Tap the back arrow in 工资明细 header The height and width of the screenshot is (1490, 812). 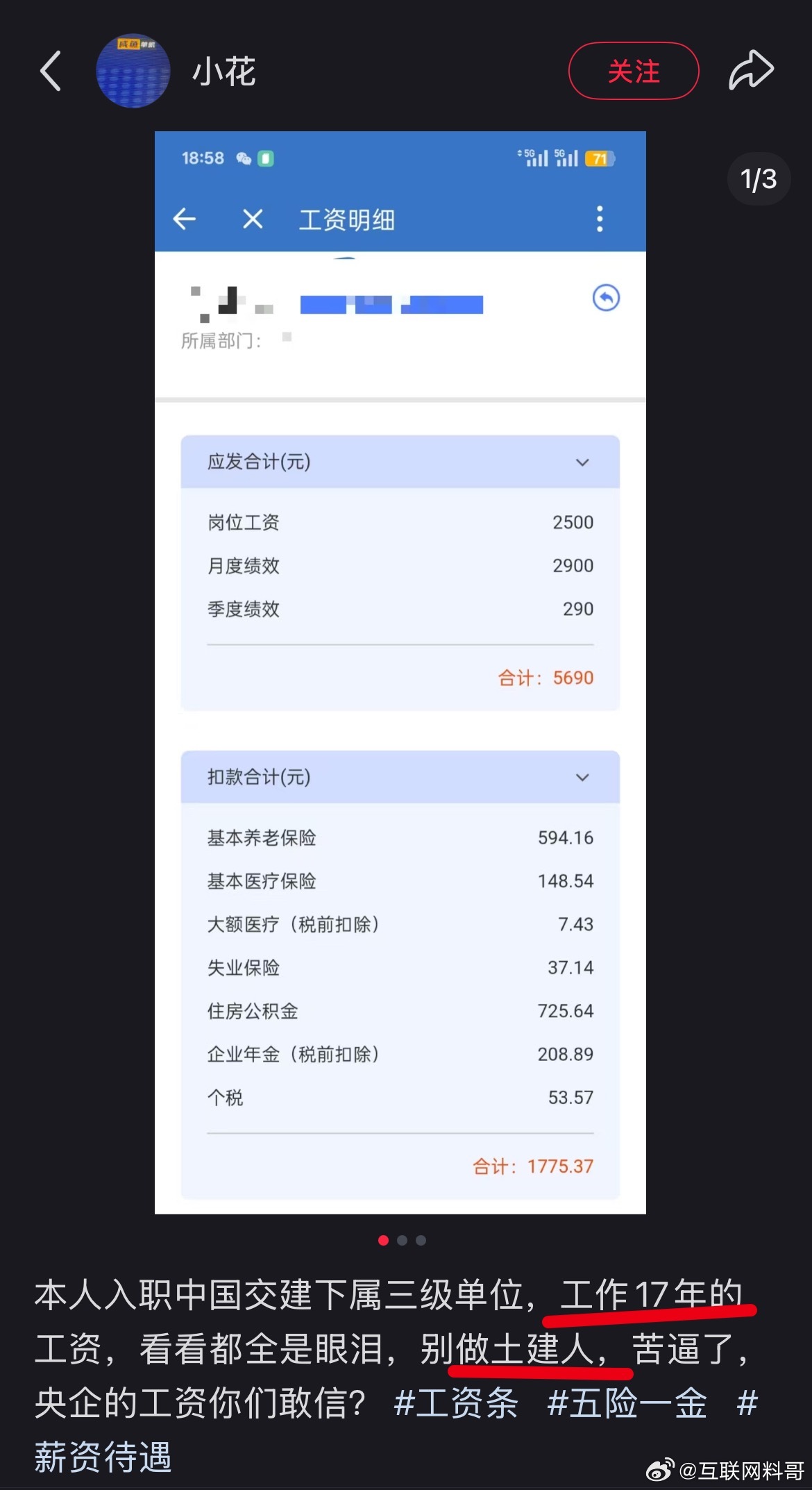pyautogui.click(x=185, y=219)
